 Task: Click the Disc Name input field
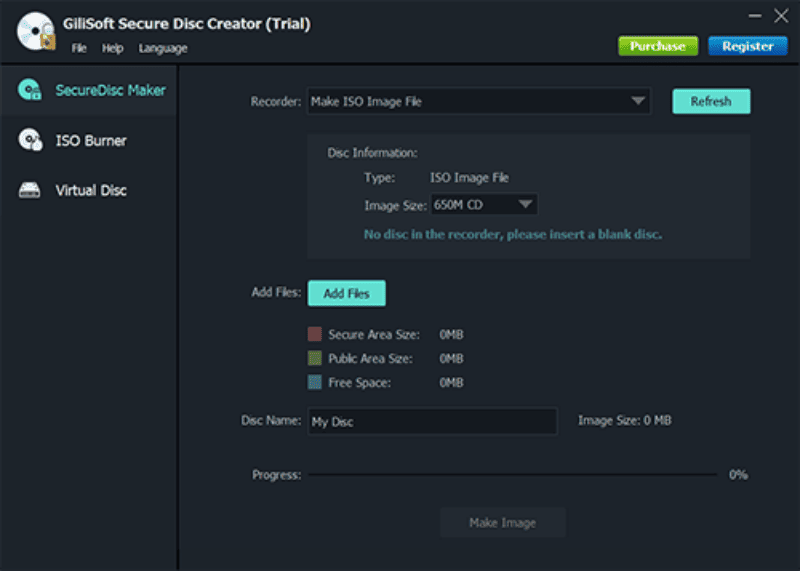tap(432, 421)
